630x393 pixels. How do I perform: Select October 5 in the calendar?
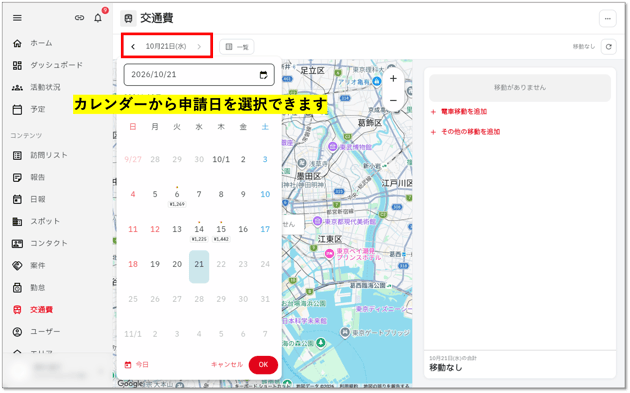coord(155,194)
